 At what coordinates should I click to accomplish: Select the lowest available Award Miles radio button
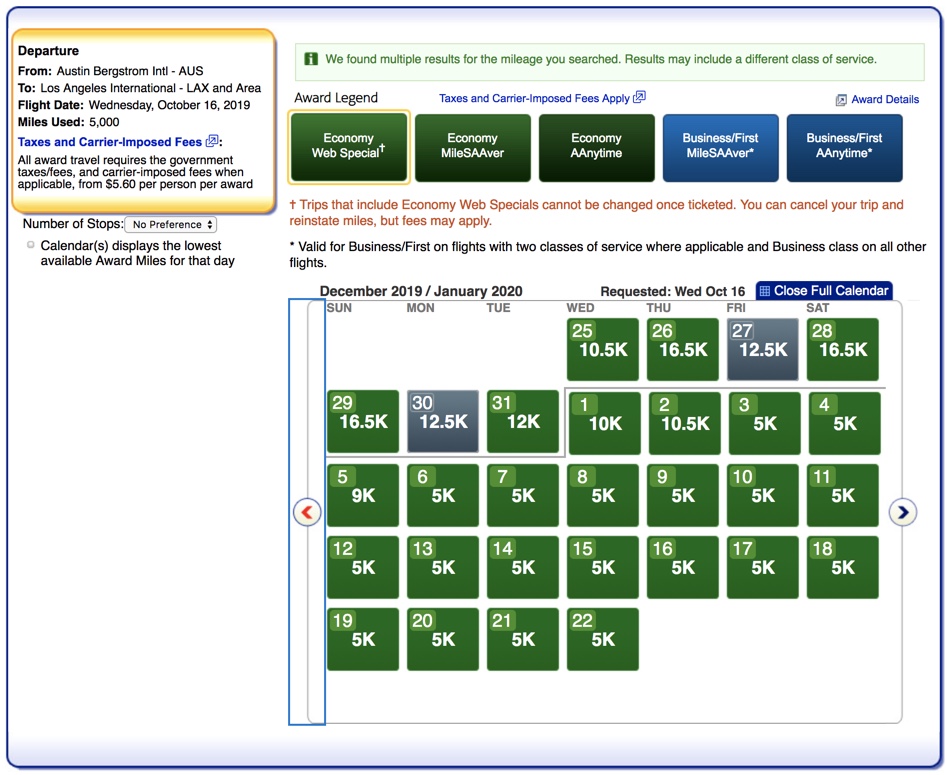[30, 245]
